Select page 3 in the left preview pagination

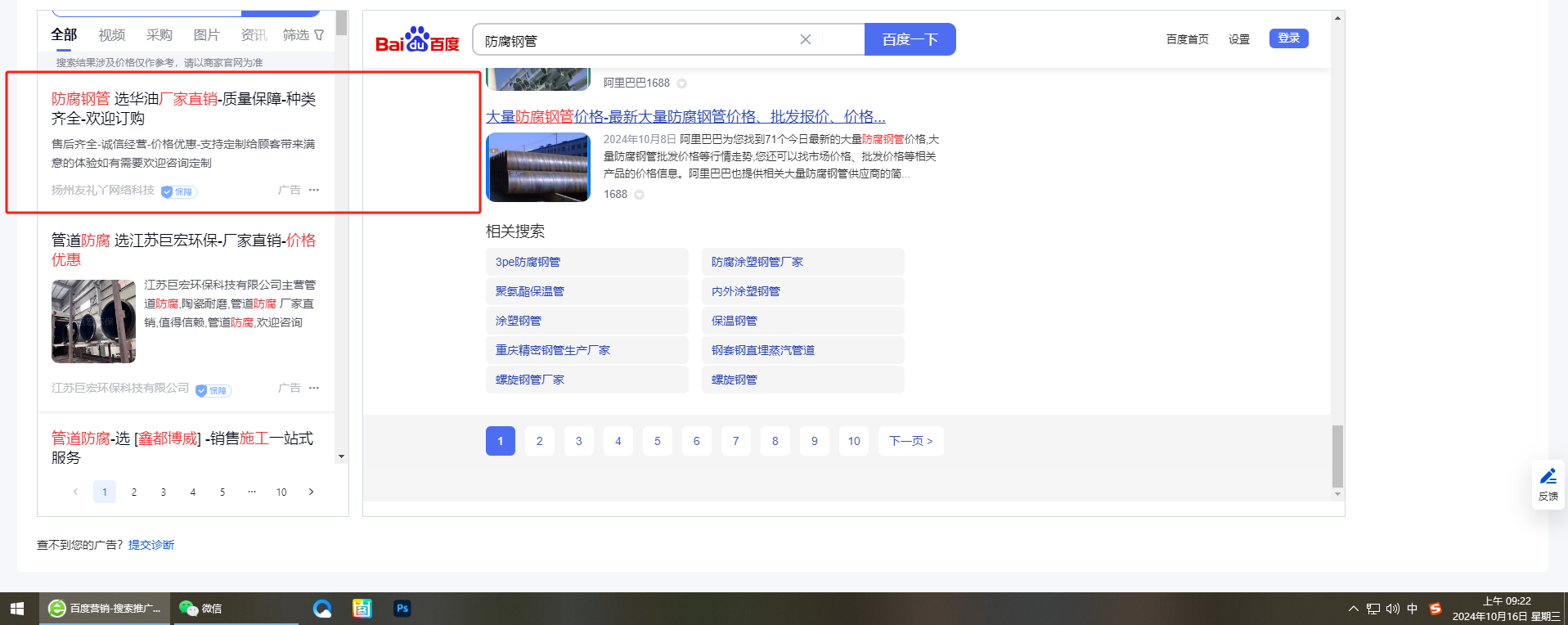click(x=164, y=492)
